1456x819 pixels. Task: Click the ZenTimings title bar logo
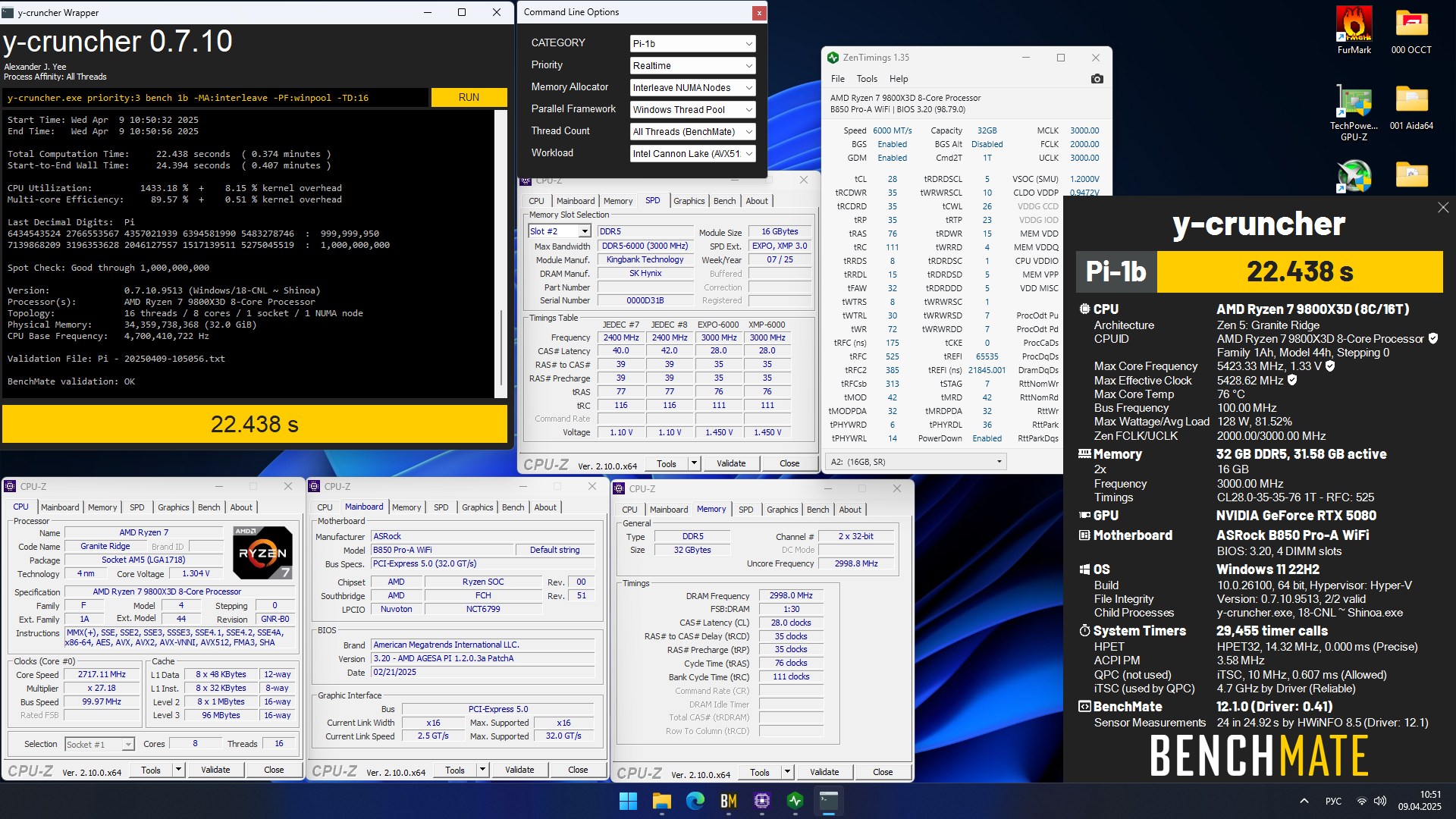(833, 58)
